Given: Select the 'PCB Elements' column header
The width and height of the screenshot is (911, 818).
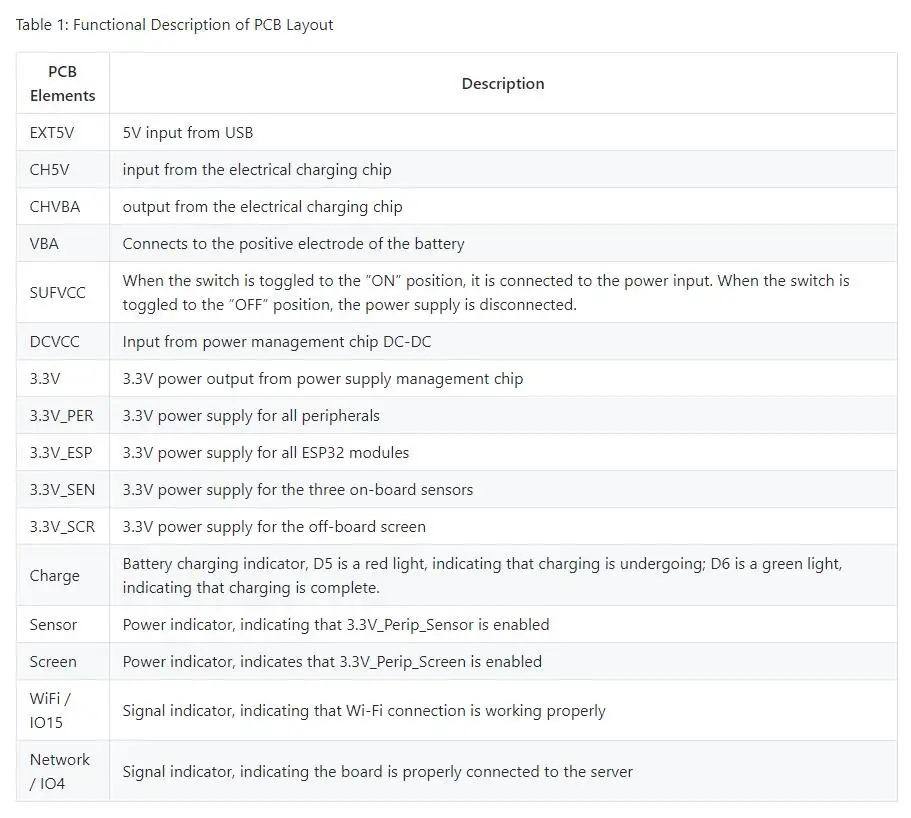Looking at the screenshot, I should coord(63,83).
